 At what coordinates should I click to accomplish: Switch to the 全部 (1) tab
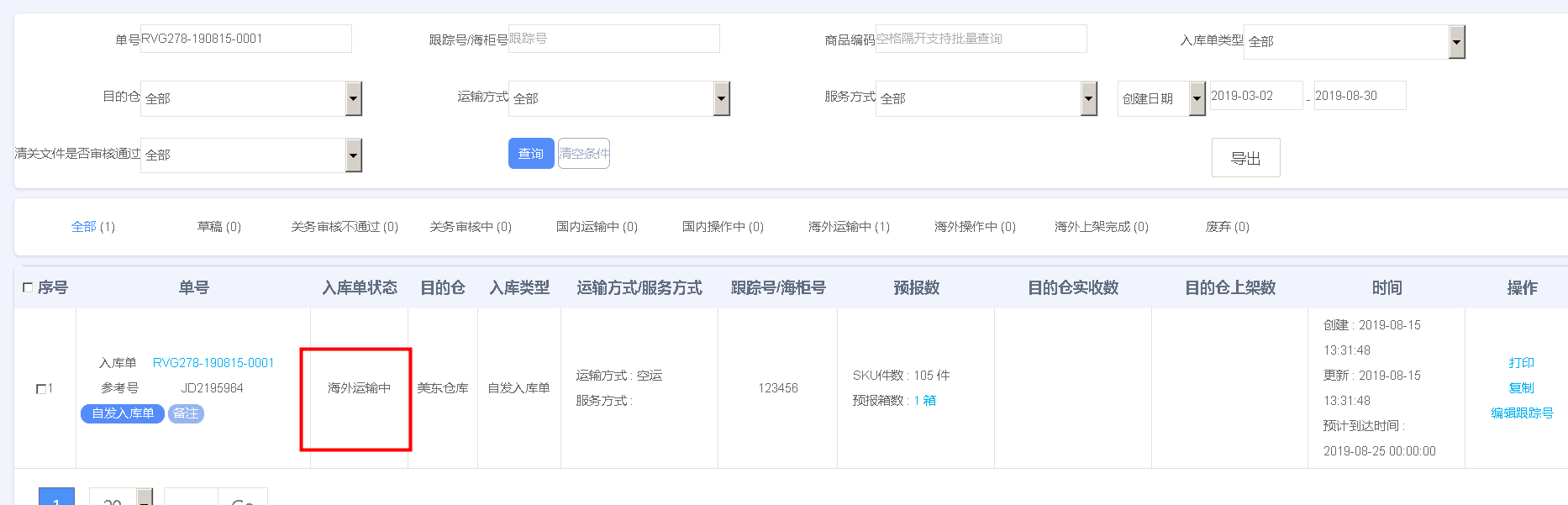[93, 227]
